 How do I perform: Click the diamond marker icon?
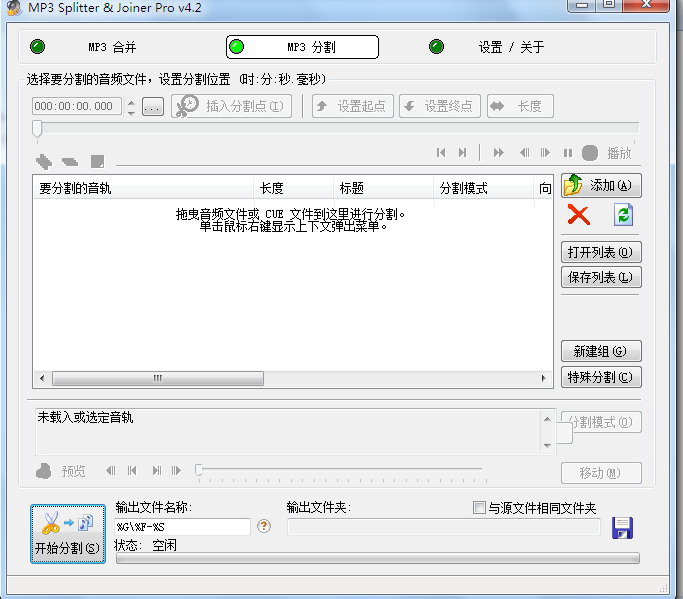point(44,162)
